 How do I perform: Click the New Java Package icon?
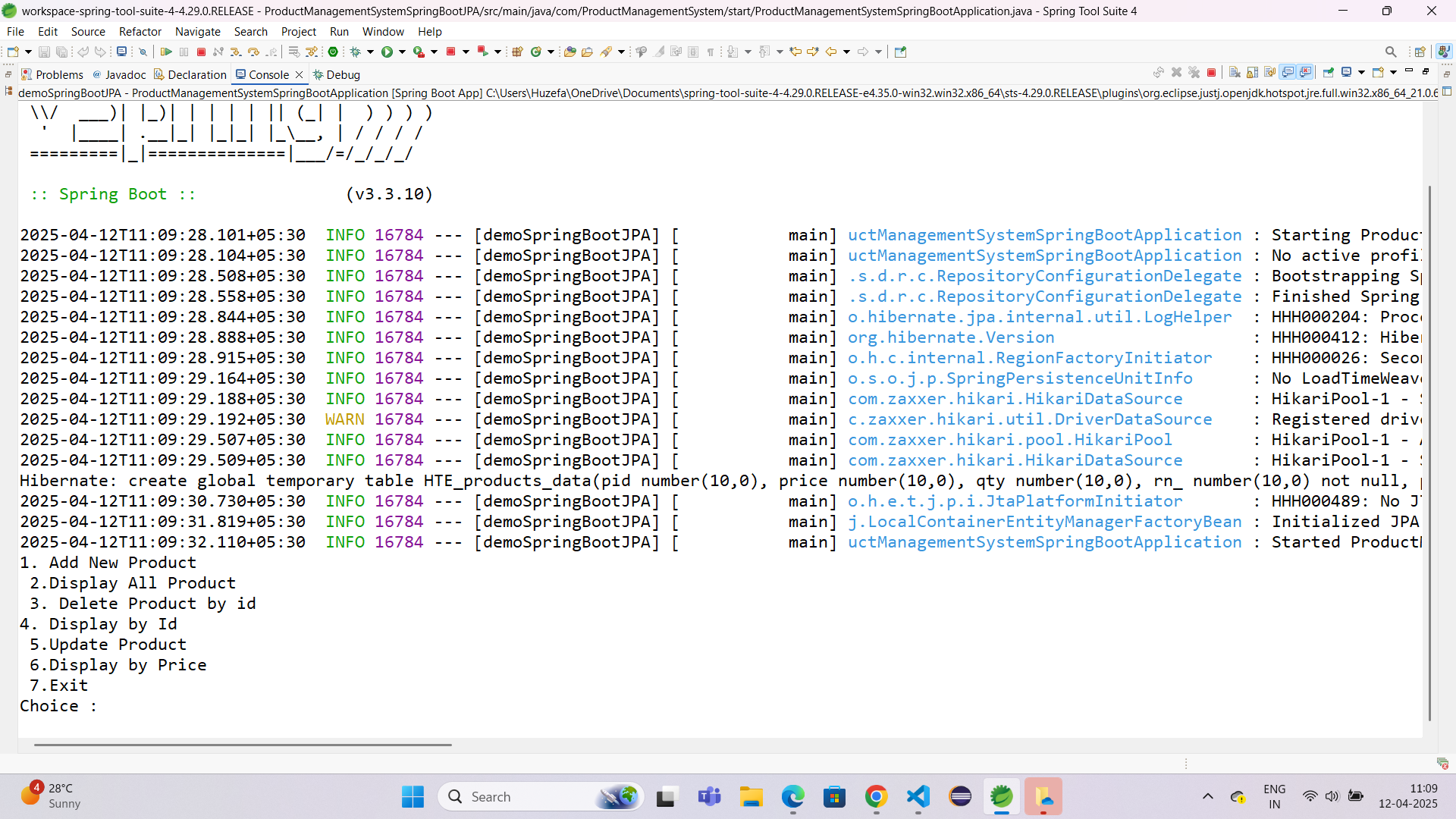(517, 52)
